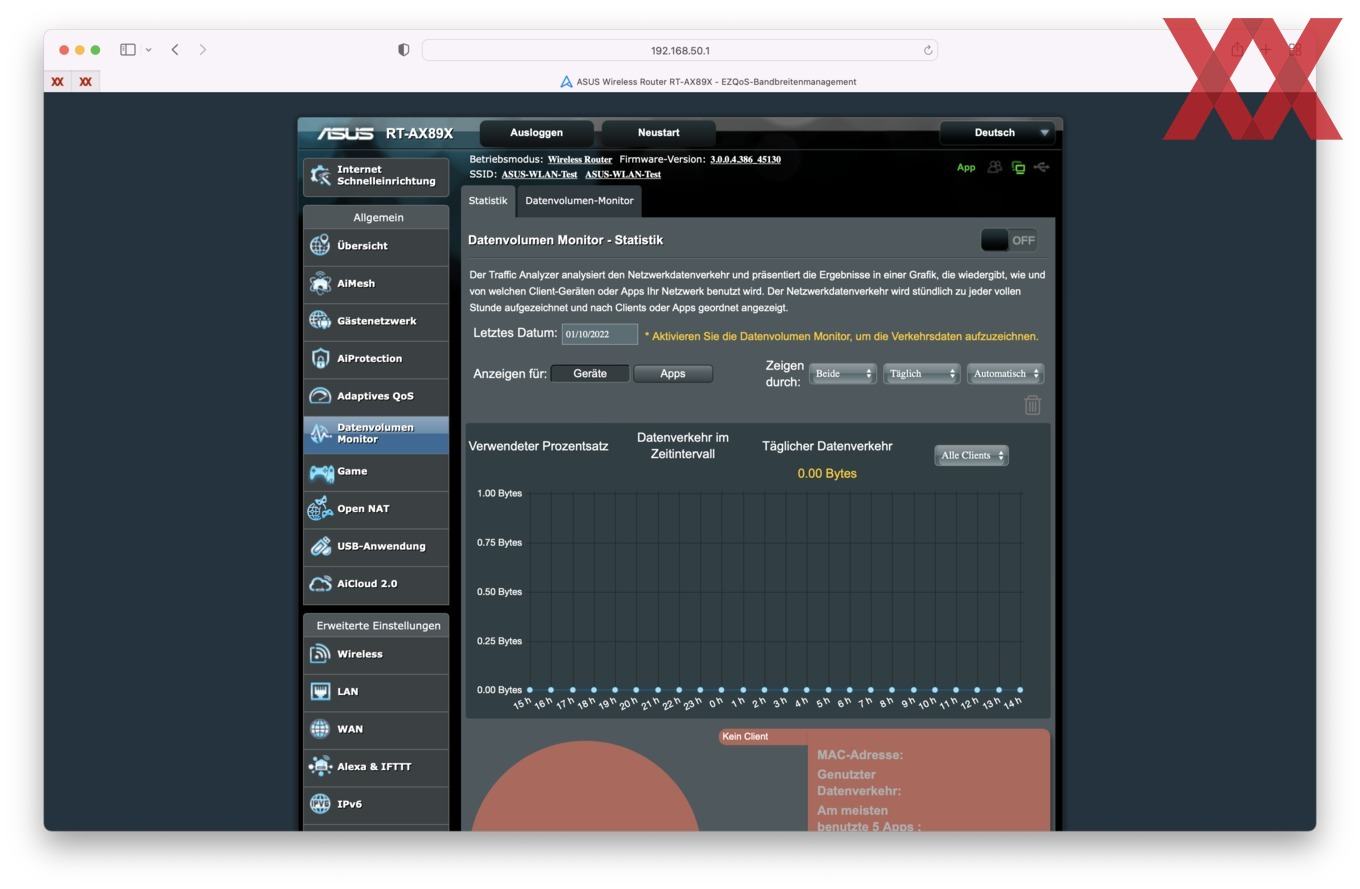Expand Safari sidebar options chevron
This screenshot has width=1360, height=889.
tap(148, 49)
